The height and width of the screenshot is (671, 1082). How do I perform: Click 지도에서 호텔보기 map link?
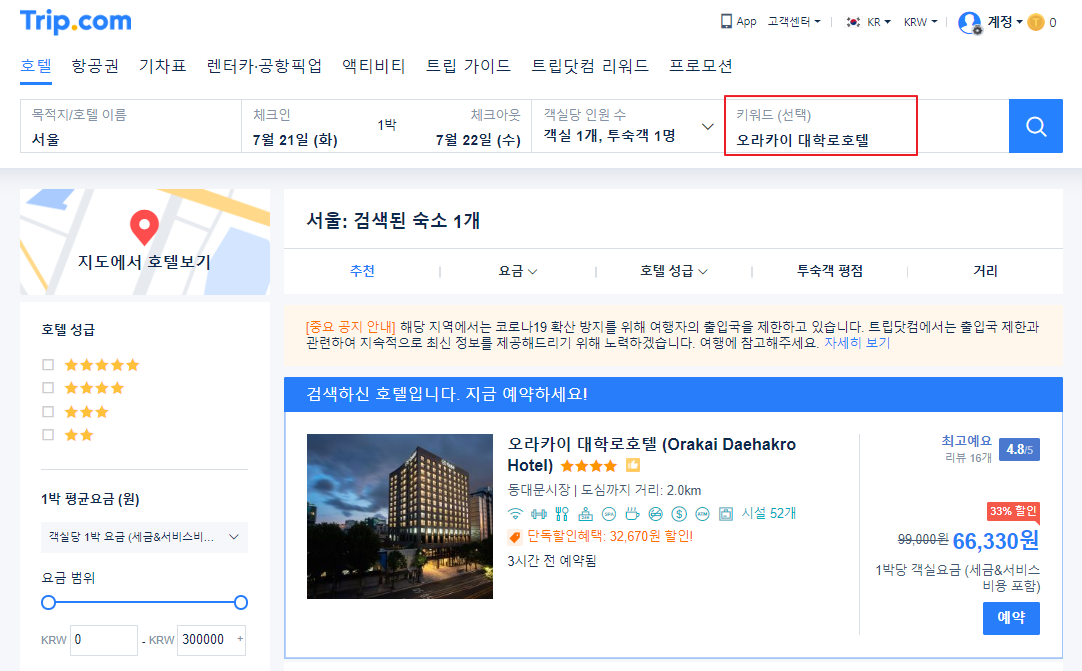[x=144, y=262]
